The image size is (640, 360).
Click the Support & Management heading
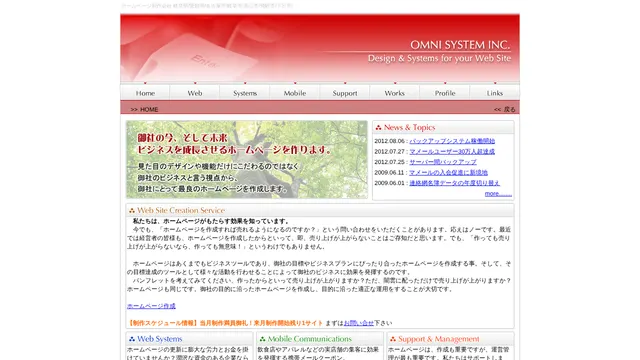(x=439, y=339)
